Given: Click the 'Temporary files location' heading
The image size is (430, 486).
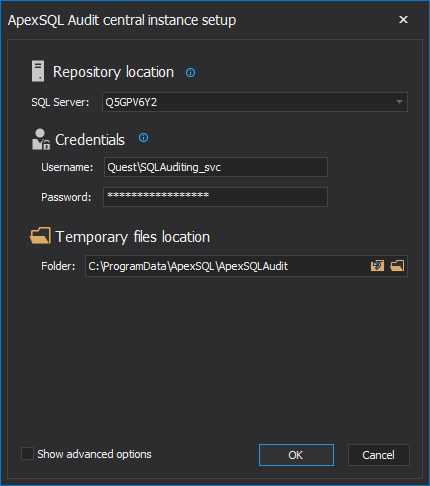Looking at the screenshot, I should click(133, 237).
